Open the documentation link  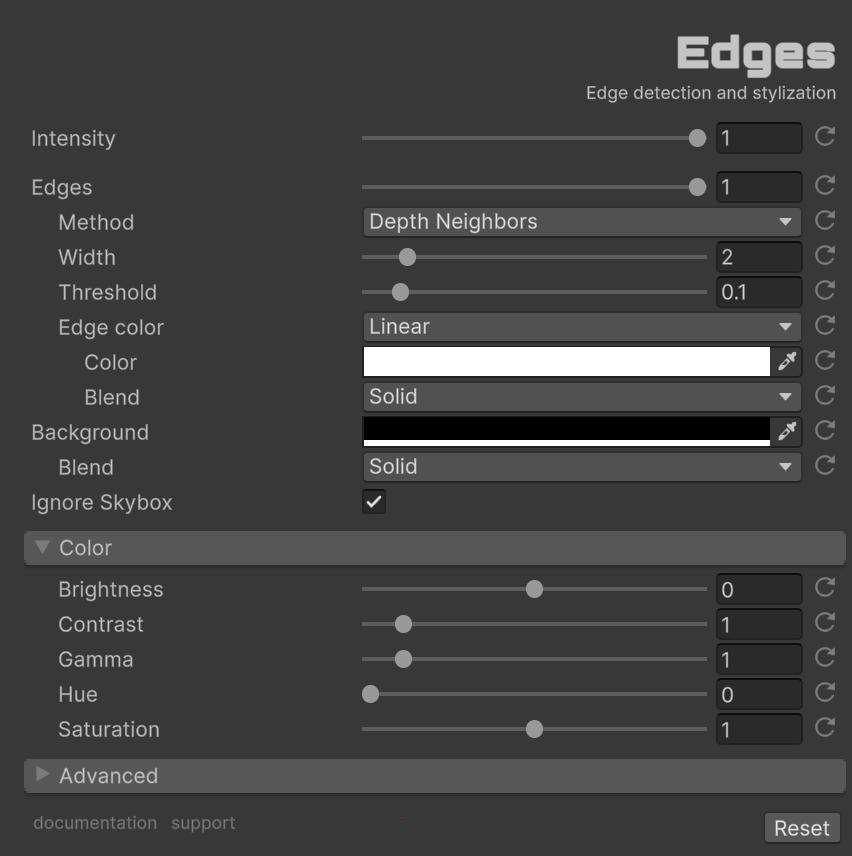point(95,823)
